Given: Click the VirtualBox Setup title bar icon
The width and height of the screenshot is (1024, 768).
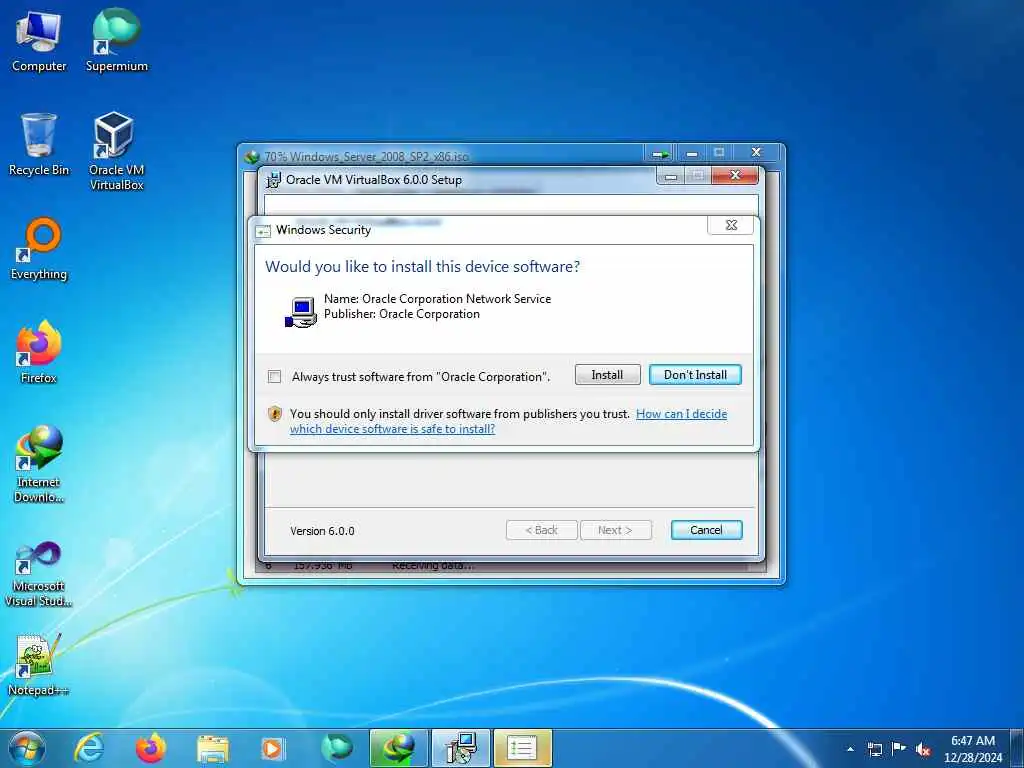Looking at the screenshot, I should [274, 180].
